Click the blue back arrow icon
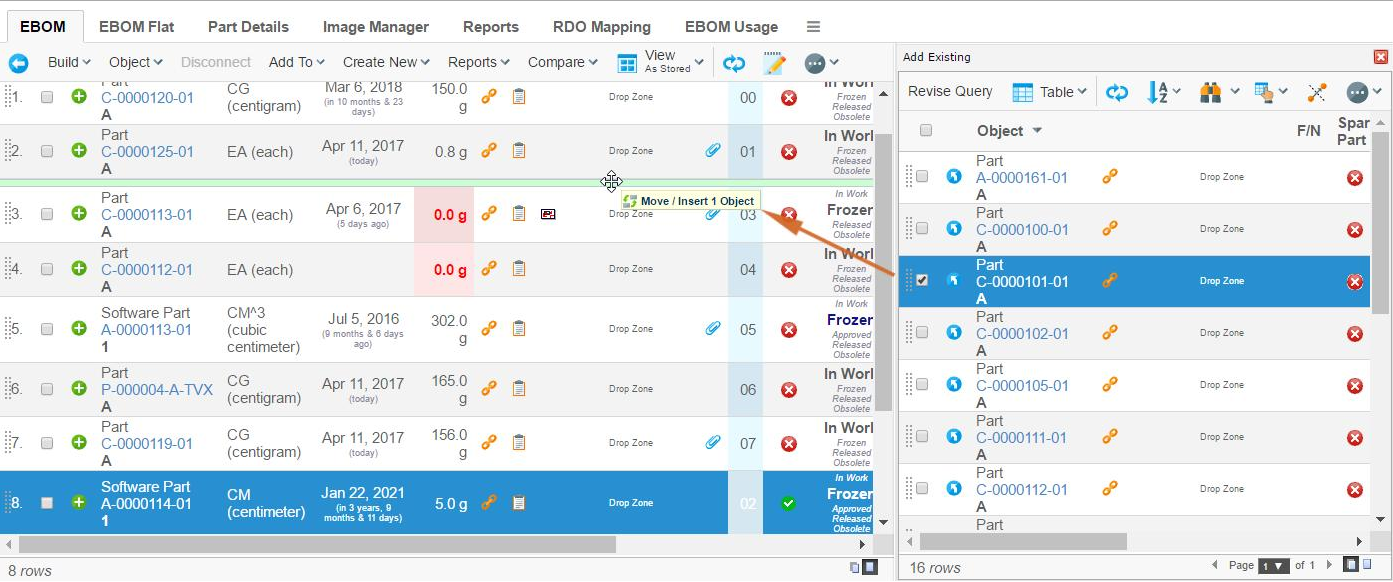 (x=19, y=63)
